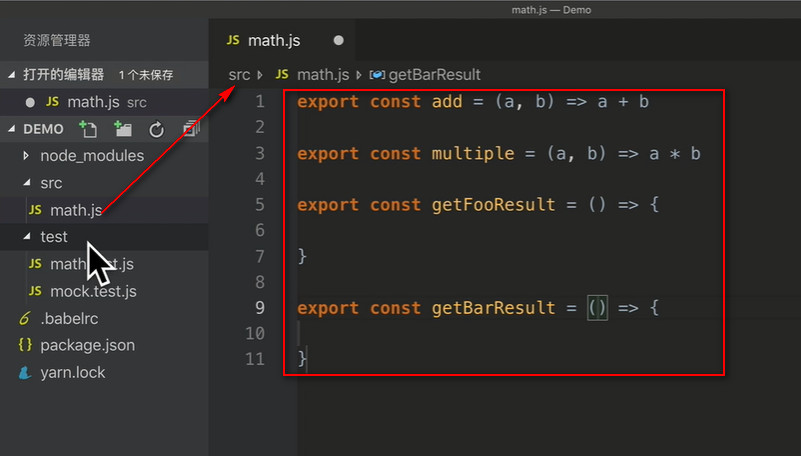
Task: Click the word multiple on line 3
Action: click(x=473, y=154)
